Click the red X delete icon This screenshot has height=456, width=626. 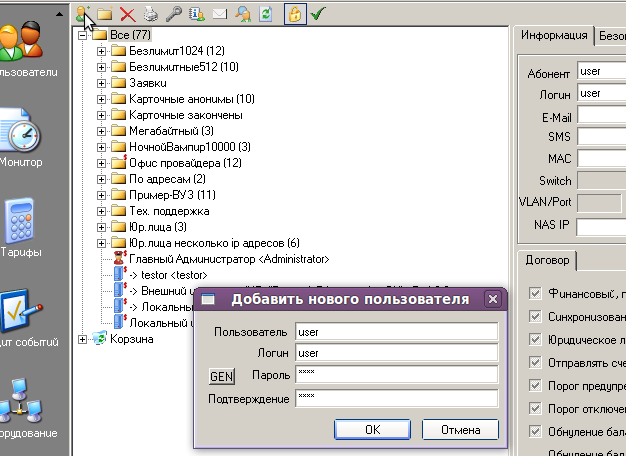[x=127, y=14]
